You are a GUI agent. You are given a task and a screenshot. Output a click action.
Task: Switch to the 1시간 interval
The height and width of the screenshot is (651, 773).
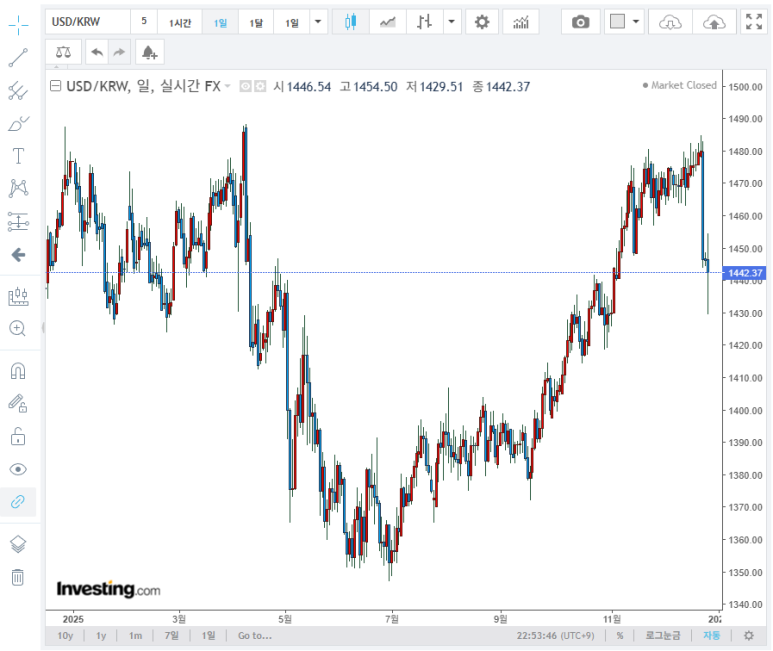(180, 22)
